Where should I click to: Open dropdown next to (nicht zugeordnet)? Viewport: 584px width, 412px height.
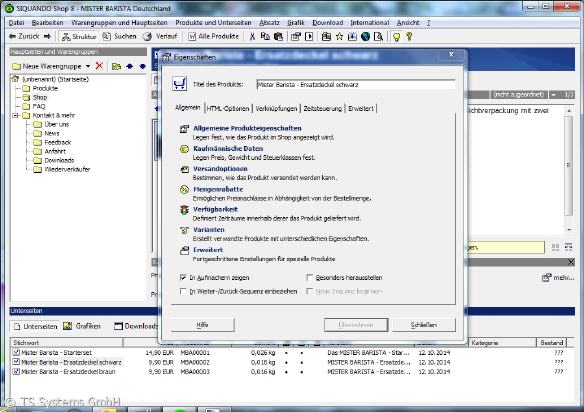[554, 95]
